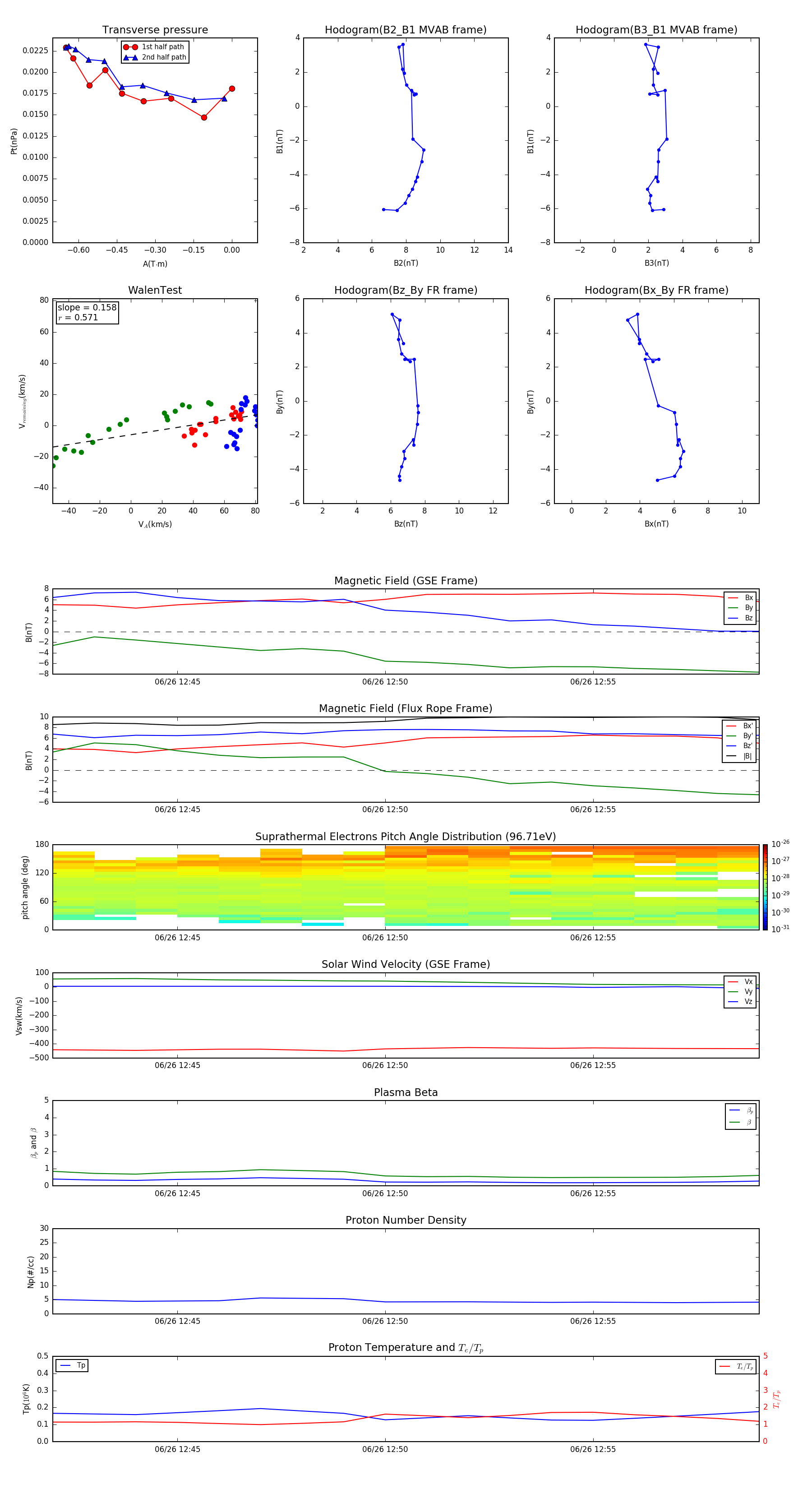Select the '1st half path' legend entry
This screenshot has height=1489, width=812.
tap(154, 47)
